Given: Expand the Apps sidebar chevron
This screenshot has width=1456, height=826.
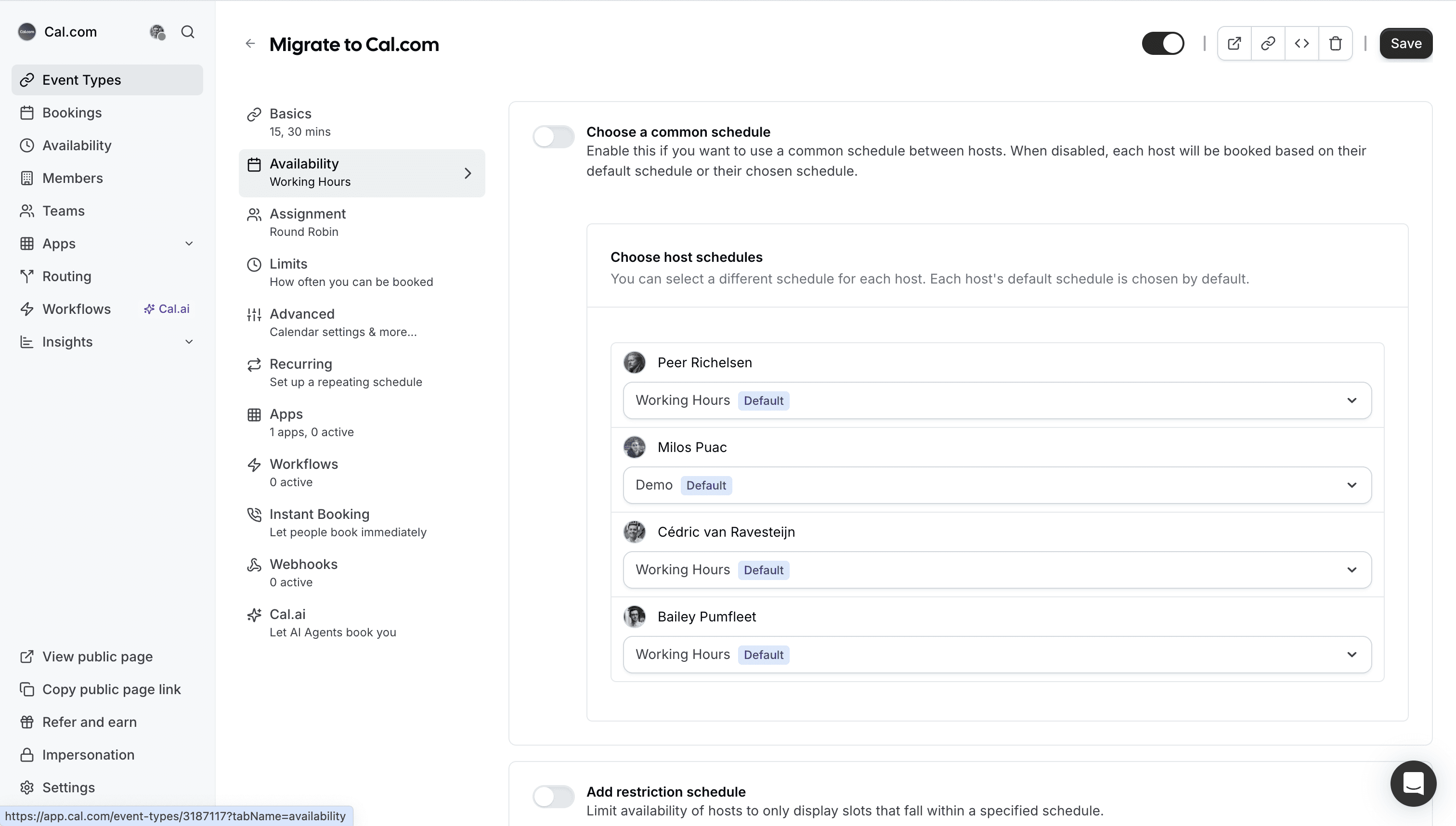Looking at the screenshot, I should coord(189,244).
